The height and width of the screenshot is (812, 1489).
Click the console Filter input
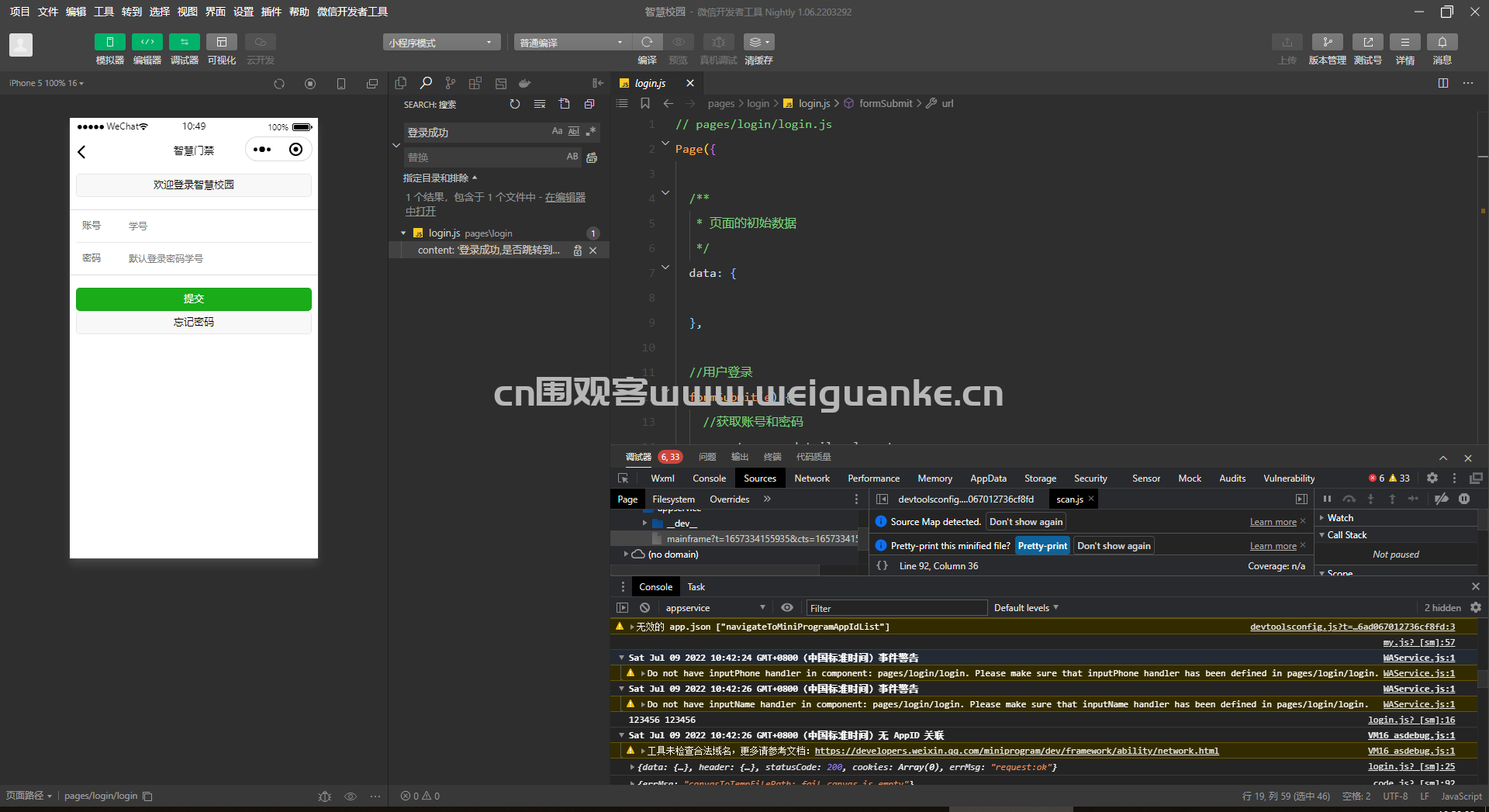(897, 608)
